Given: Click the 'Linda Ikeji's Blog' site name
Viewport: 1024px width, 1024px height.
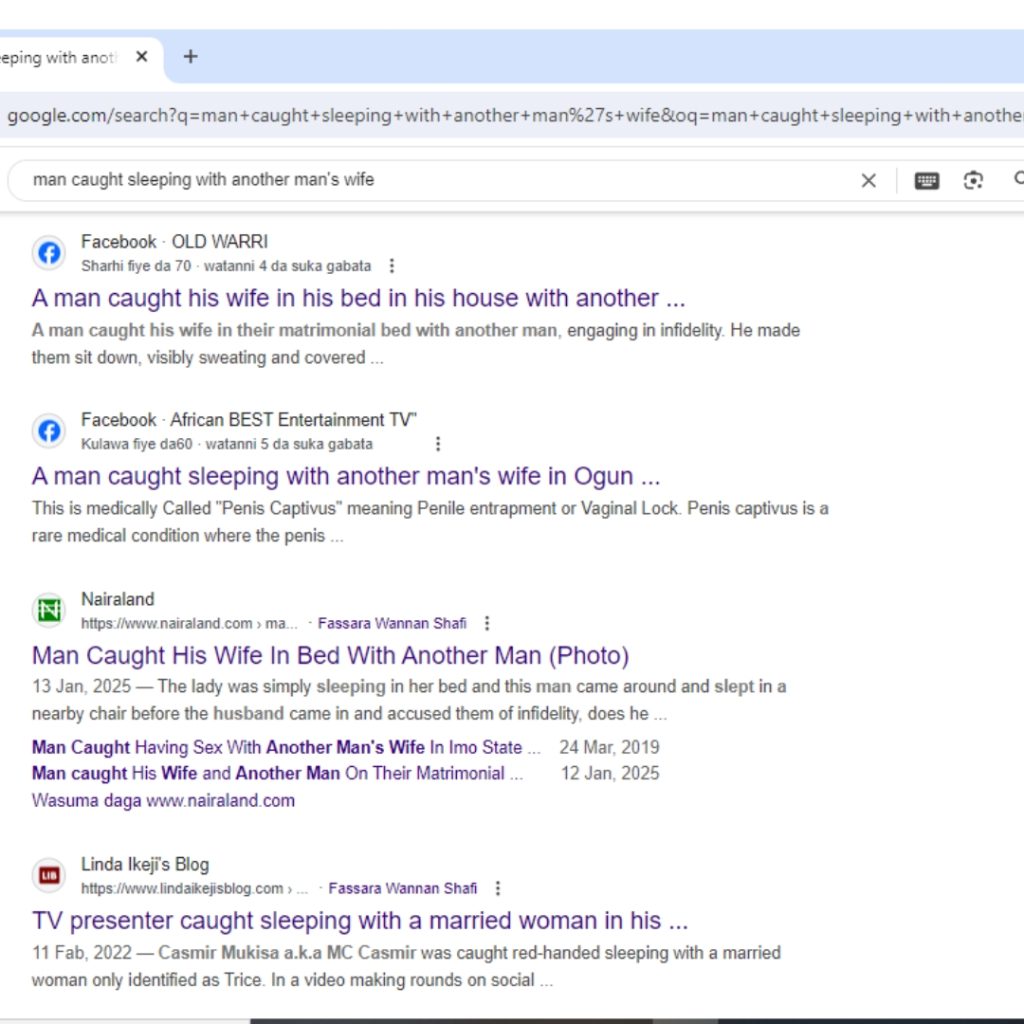Looking at the screenshot, I should click(x=145, y=864).
